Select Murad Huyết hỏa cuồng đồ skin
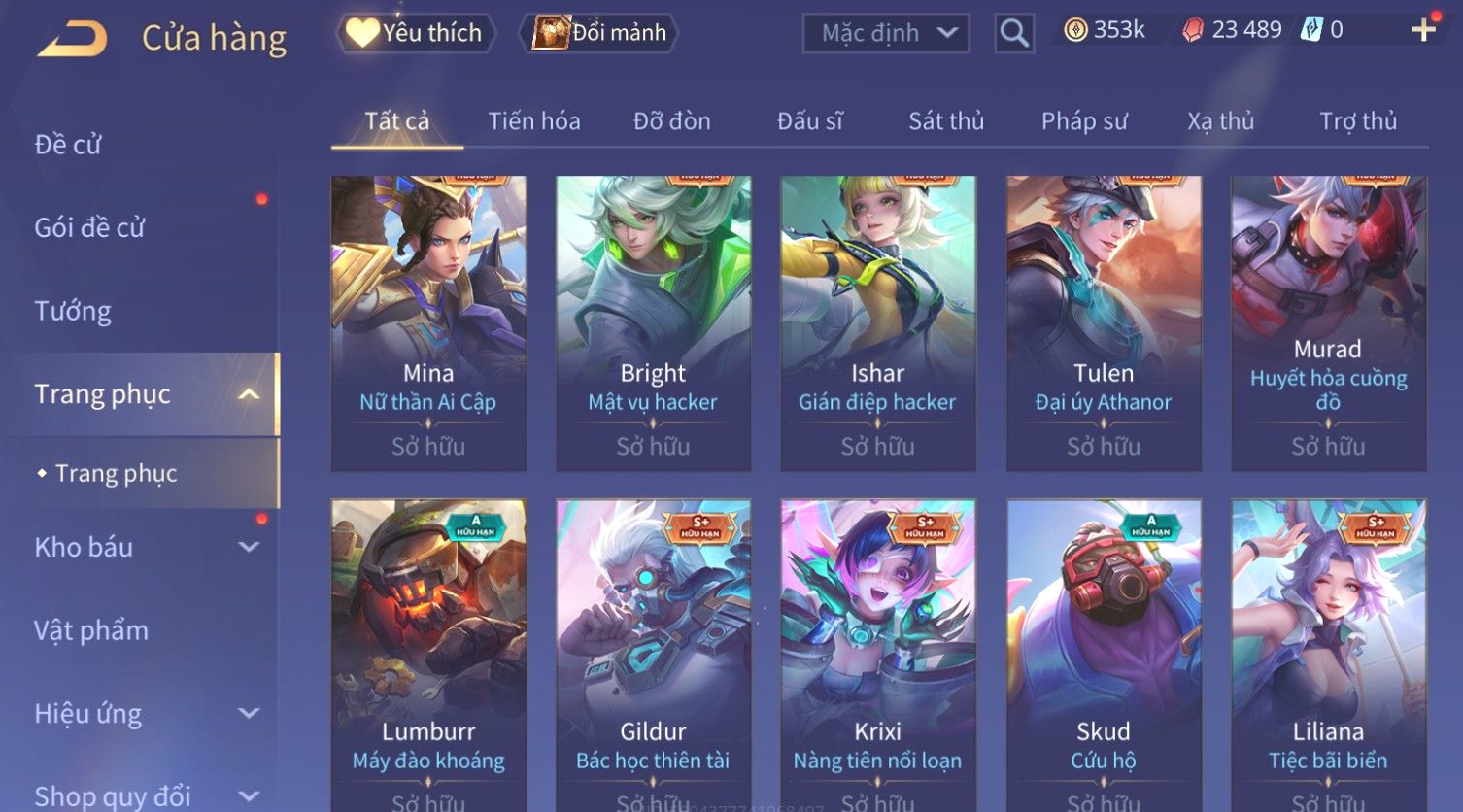This screenshot has height=812, width=1463. 1328,323
